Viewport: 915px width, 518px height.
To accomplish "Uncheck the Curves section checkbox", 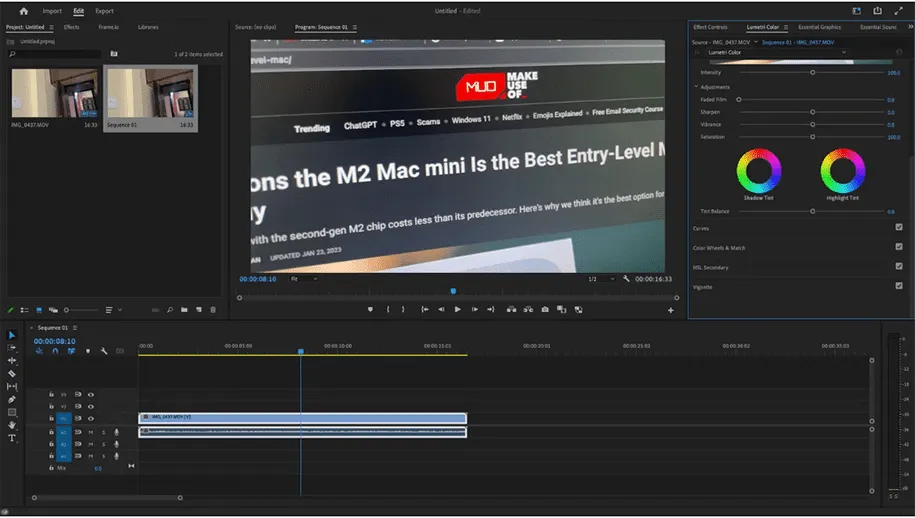I will pyautogui.click(x=899, y=228).
